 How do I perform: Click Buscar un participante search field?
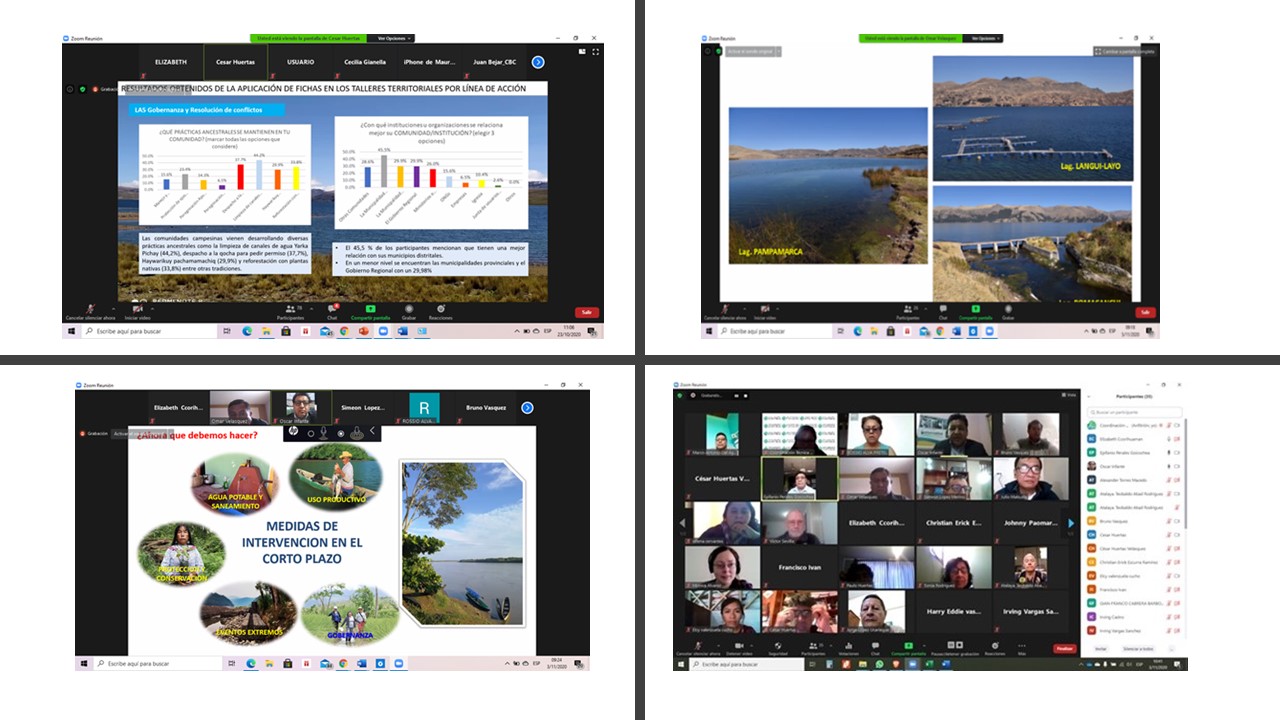coord(1135,412)
